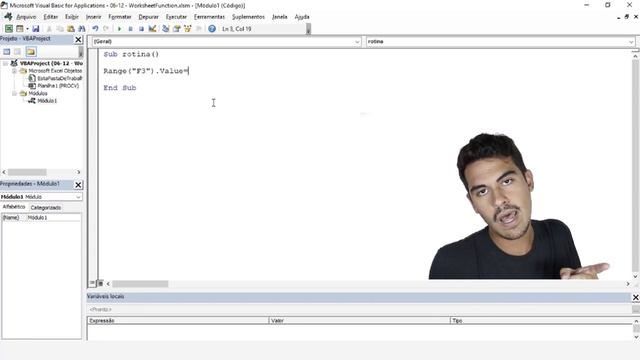
Task: Open the Arquivo menu
Action: click(x=26, y=17)
